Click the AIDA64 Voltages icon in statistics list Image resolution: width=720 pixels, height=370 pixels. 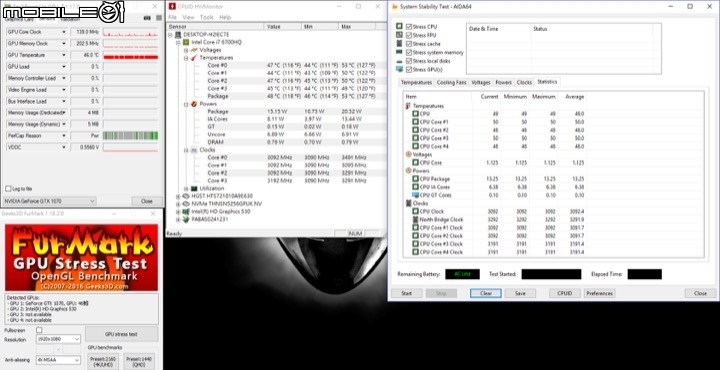point(409,155)
